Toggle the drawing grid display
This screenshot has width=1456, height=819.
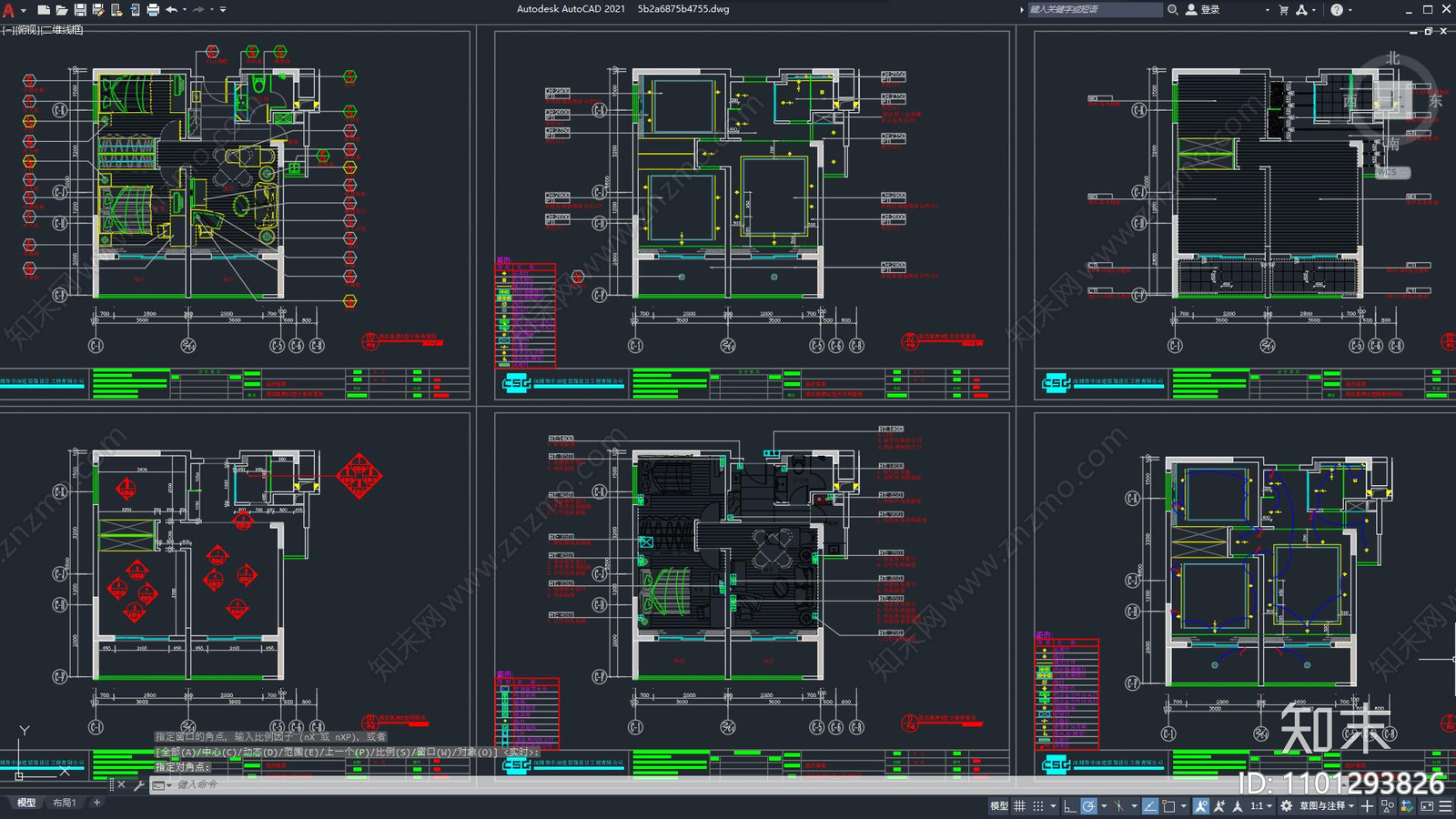[x=1019, y=806]
